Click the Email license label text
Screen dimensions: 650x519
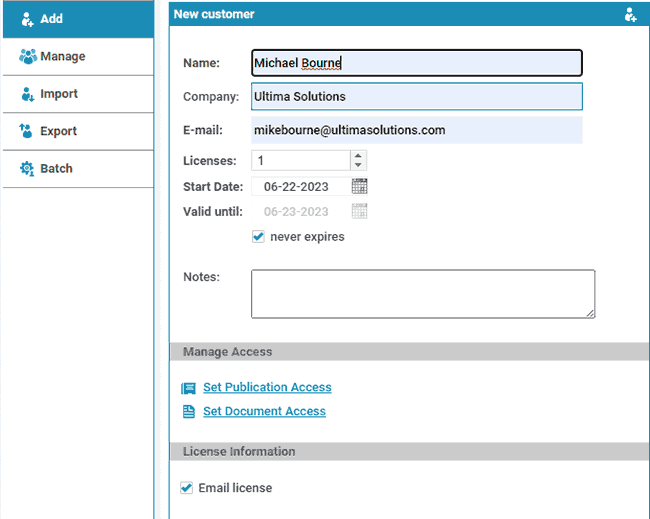pyautogui.click(x=235, y=488)
